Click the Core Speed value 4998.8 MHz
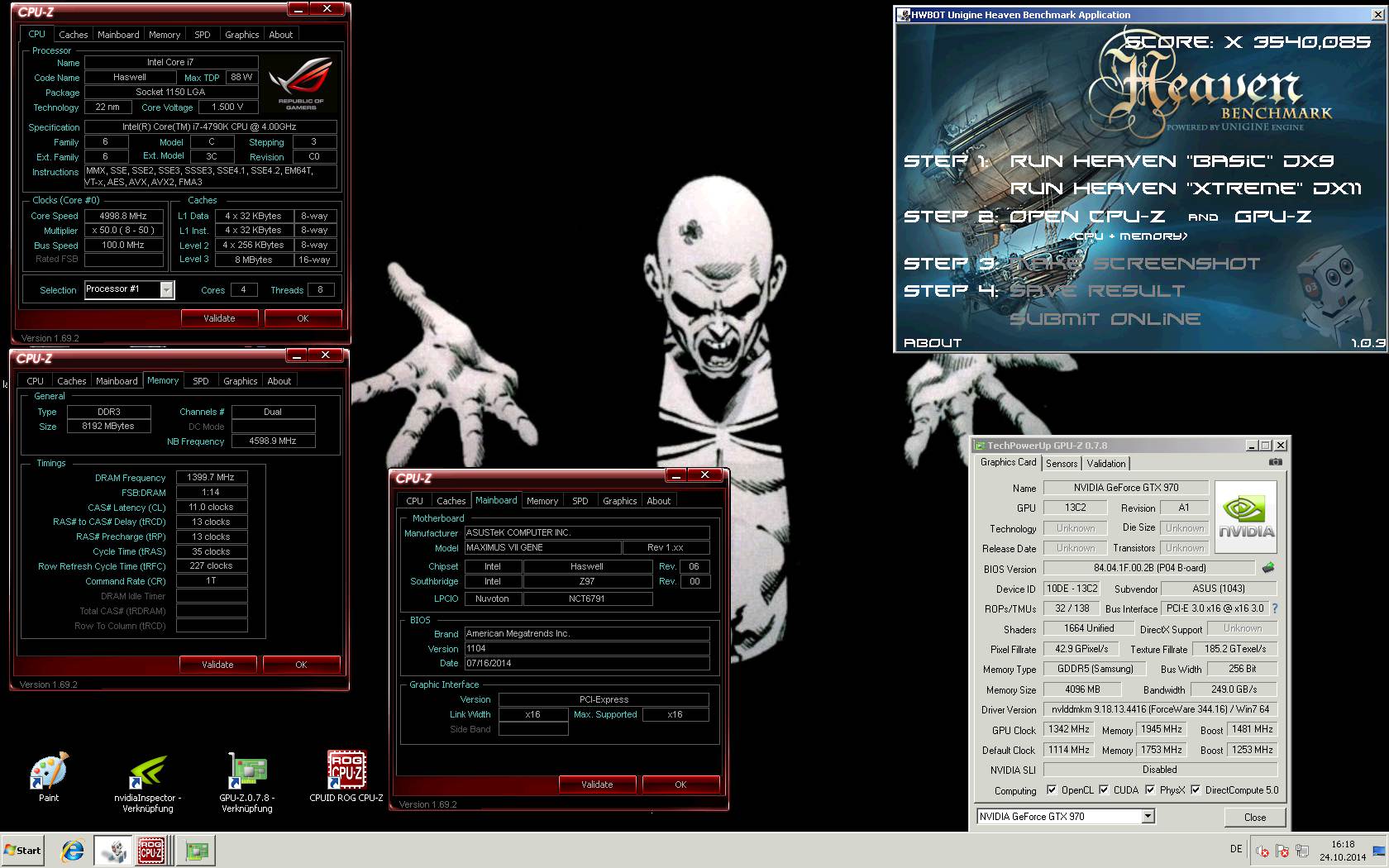 coord(123,216)
